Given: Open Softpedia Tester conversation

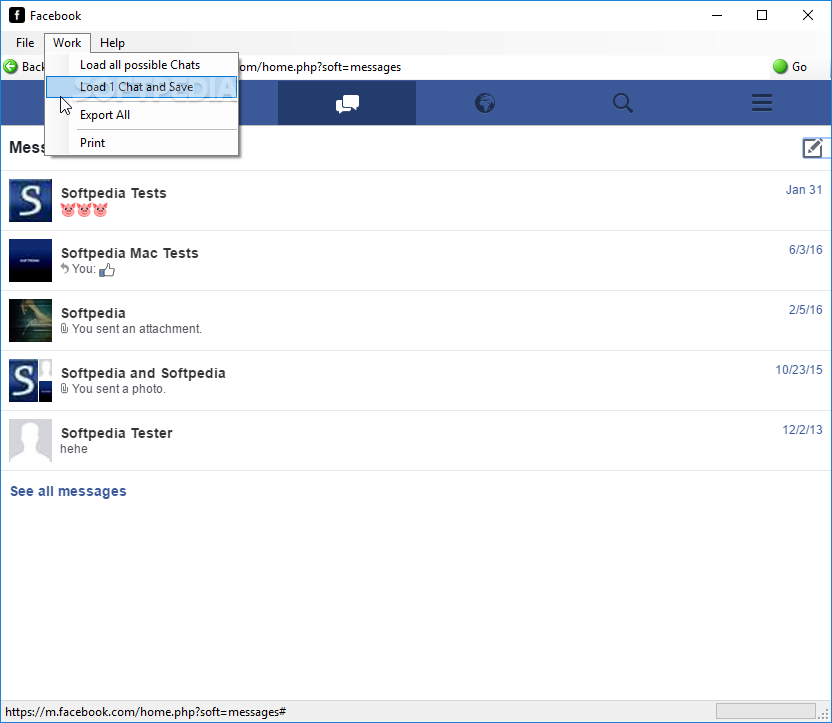Looking at the screenshot, I should 415,440.
